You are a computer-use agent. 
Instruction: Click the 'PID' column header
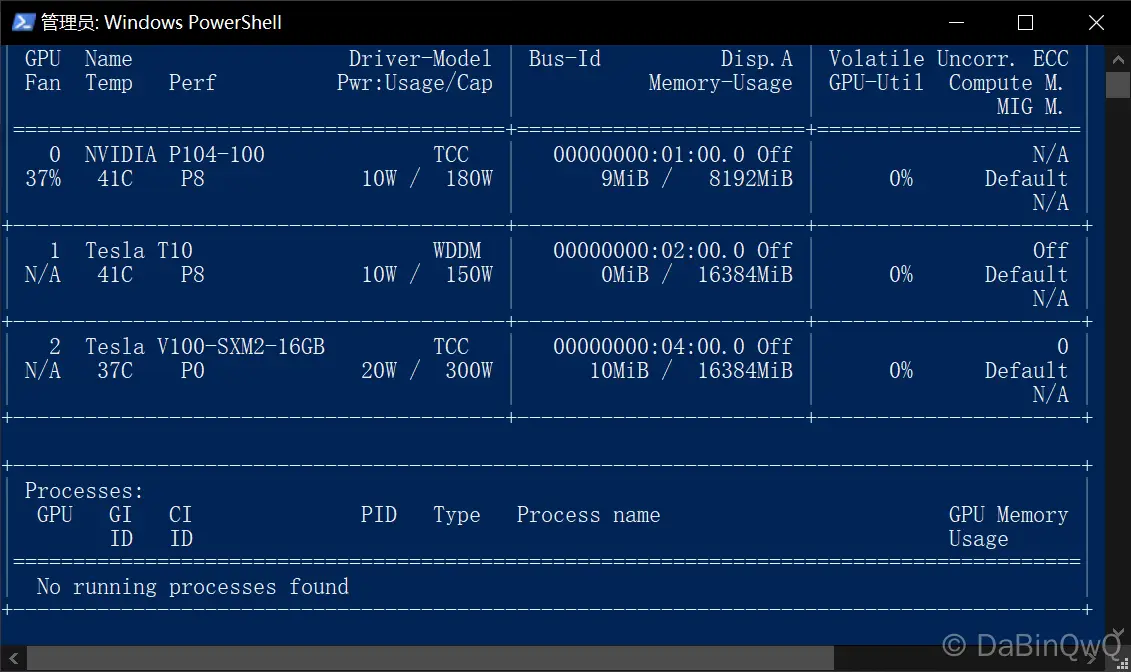click(x=379, y=514)
